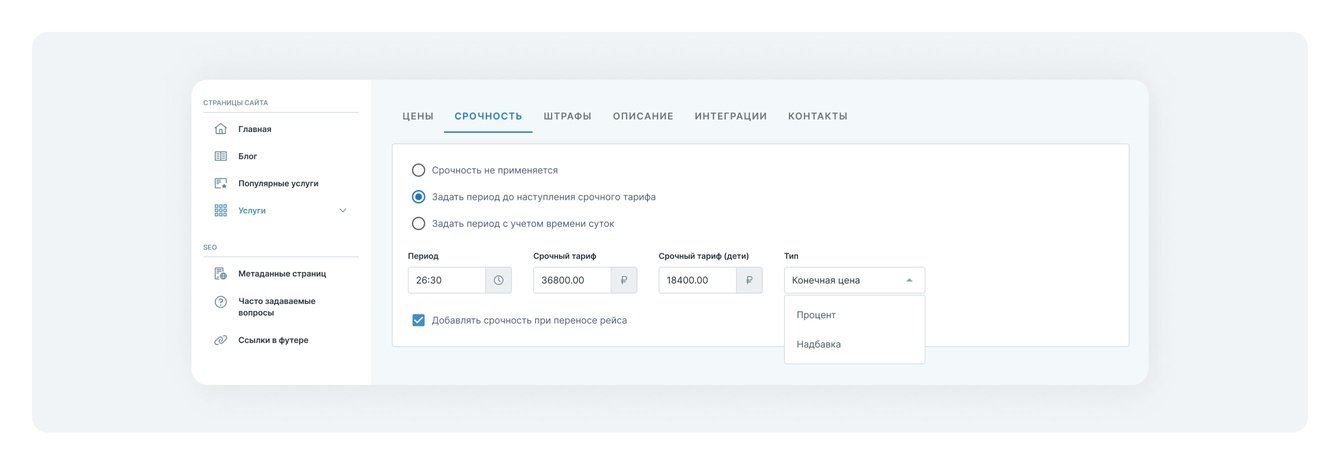
Task: Click the icon beside Популярные услуги
Action: tap(221, 183)
